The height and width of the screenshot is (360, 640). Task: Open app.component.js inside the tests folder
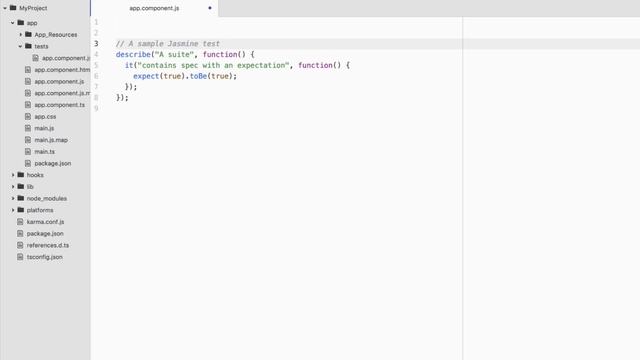(65, 58)
